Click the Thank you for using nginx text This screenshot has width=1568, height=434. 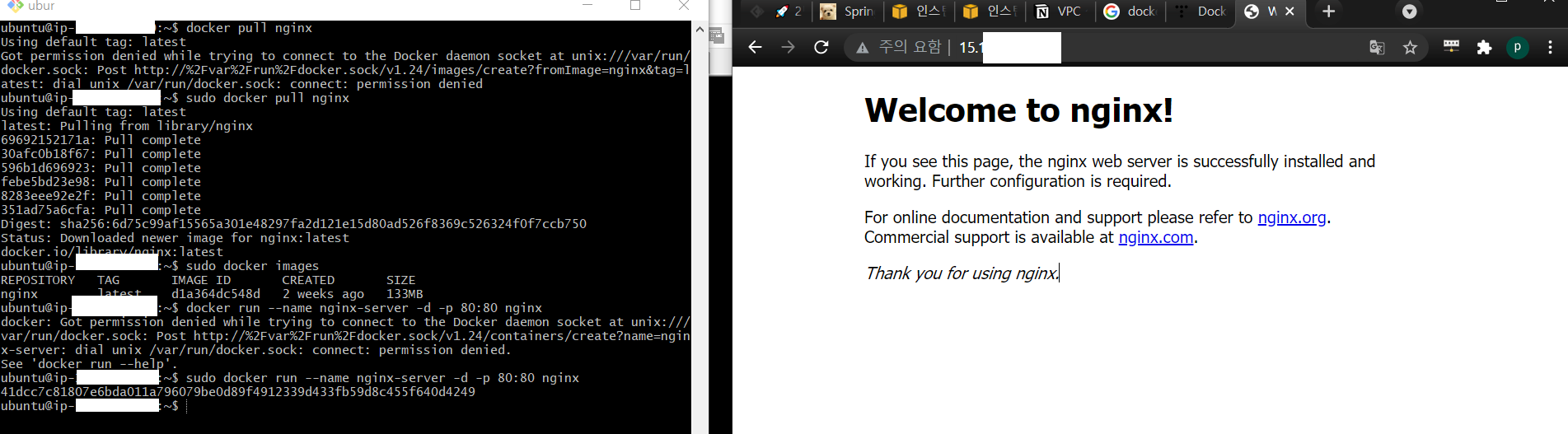point(962,273)
